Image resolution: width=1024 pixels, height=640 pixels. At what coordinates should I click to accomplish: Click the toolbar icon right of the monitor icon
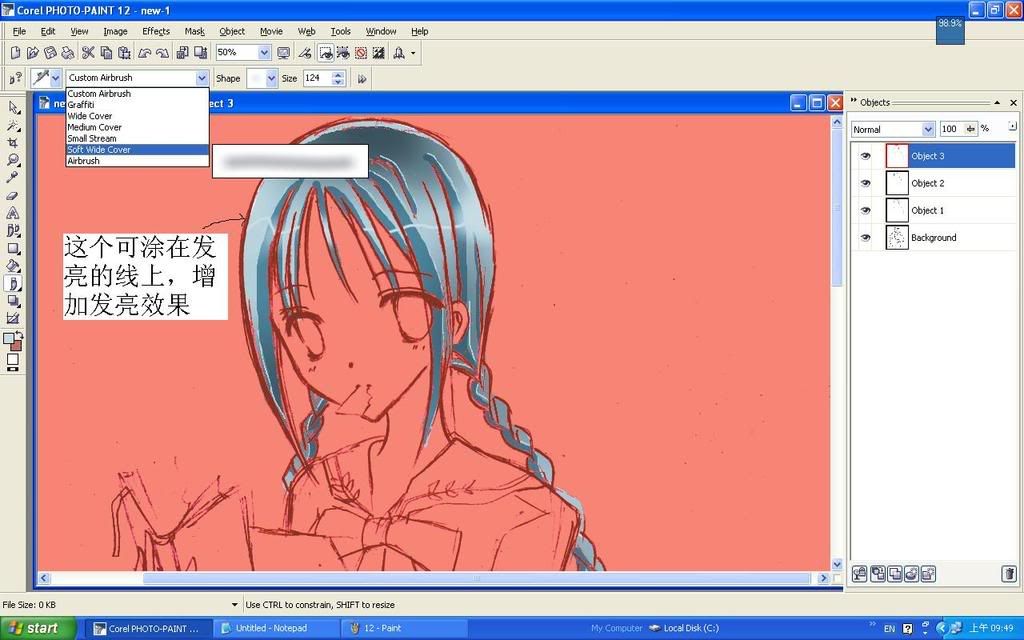(304, 52)
